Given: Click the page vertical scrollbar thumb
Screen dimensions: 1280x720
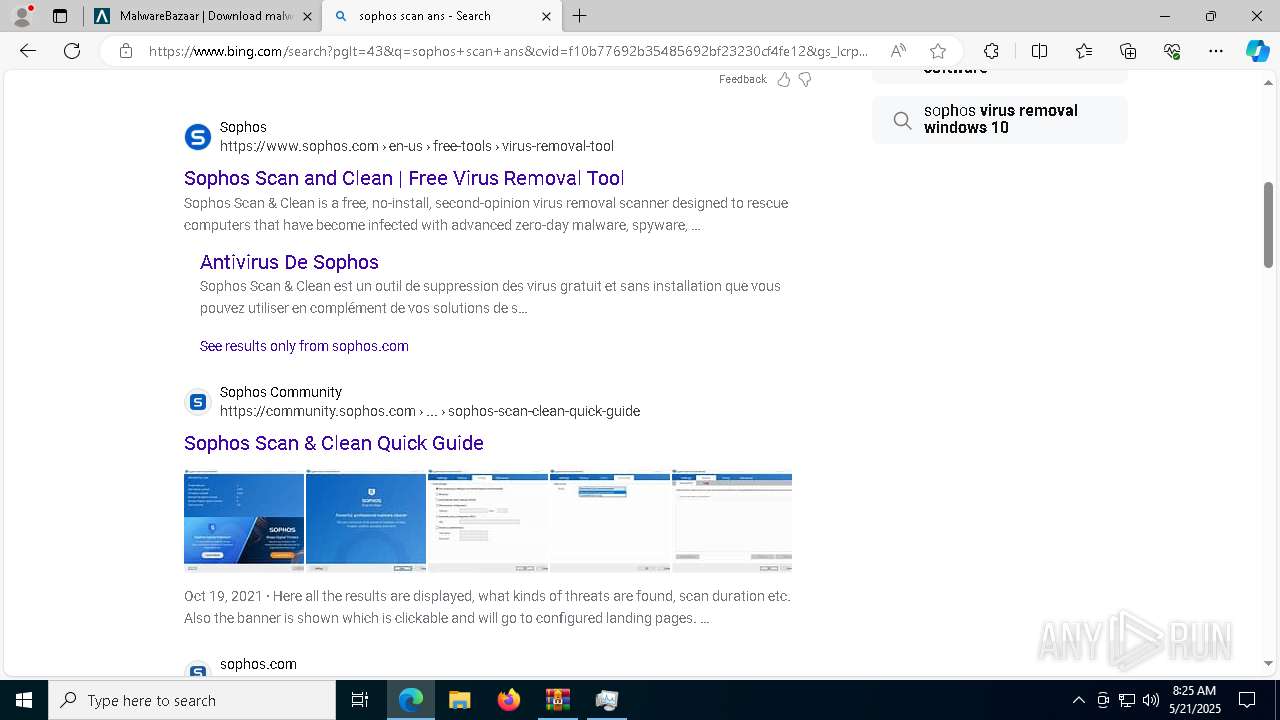Looking at the screenshot, I should tap(1268, 225).
